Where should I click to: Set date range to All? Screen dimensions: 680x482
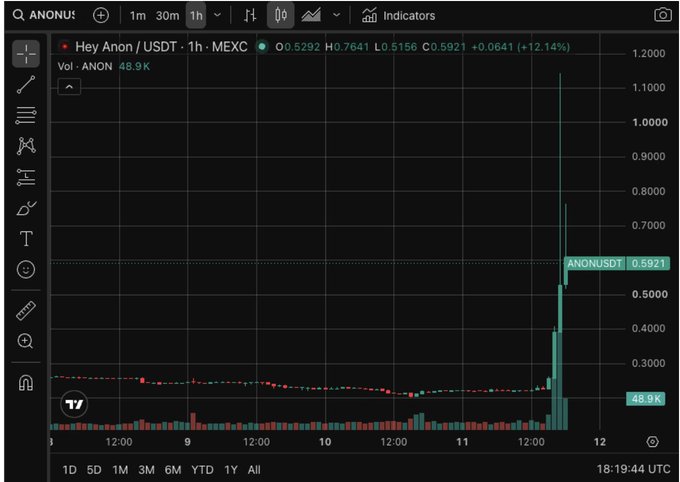coord(254,469)
